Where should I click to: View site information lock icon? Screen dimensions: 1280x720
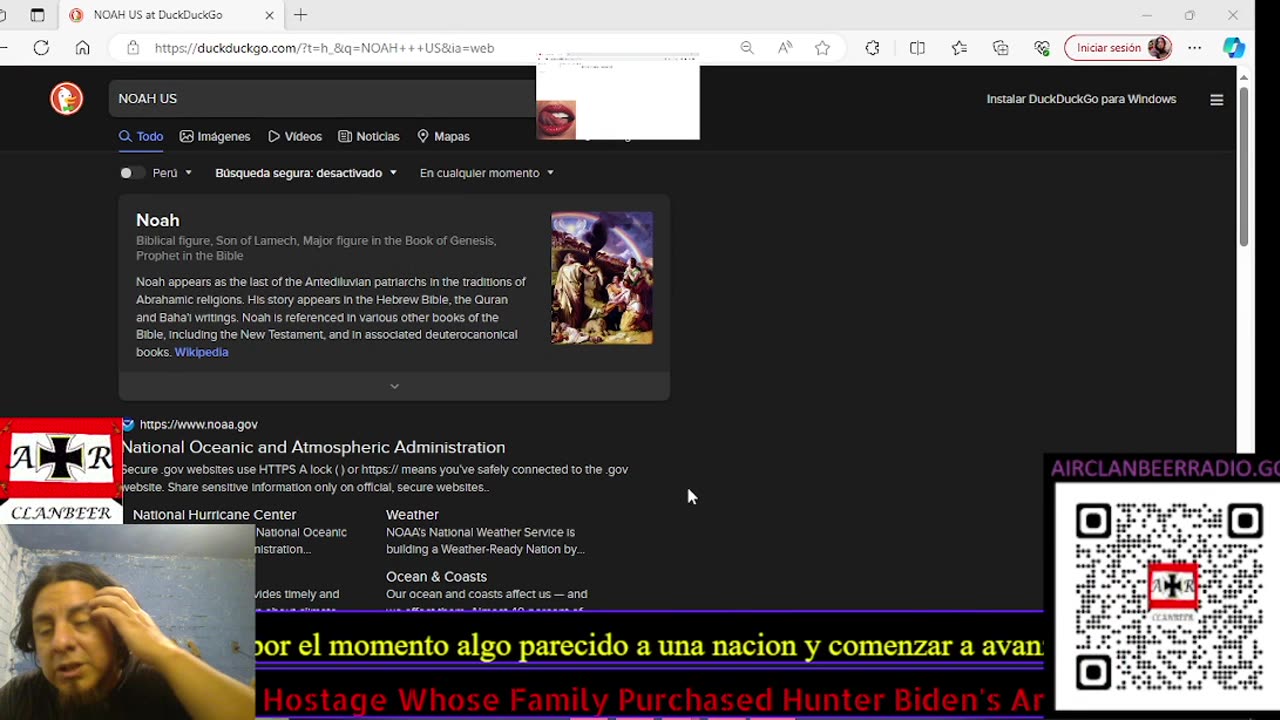(x=132, y=47)
